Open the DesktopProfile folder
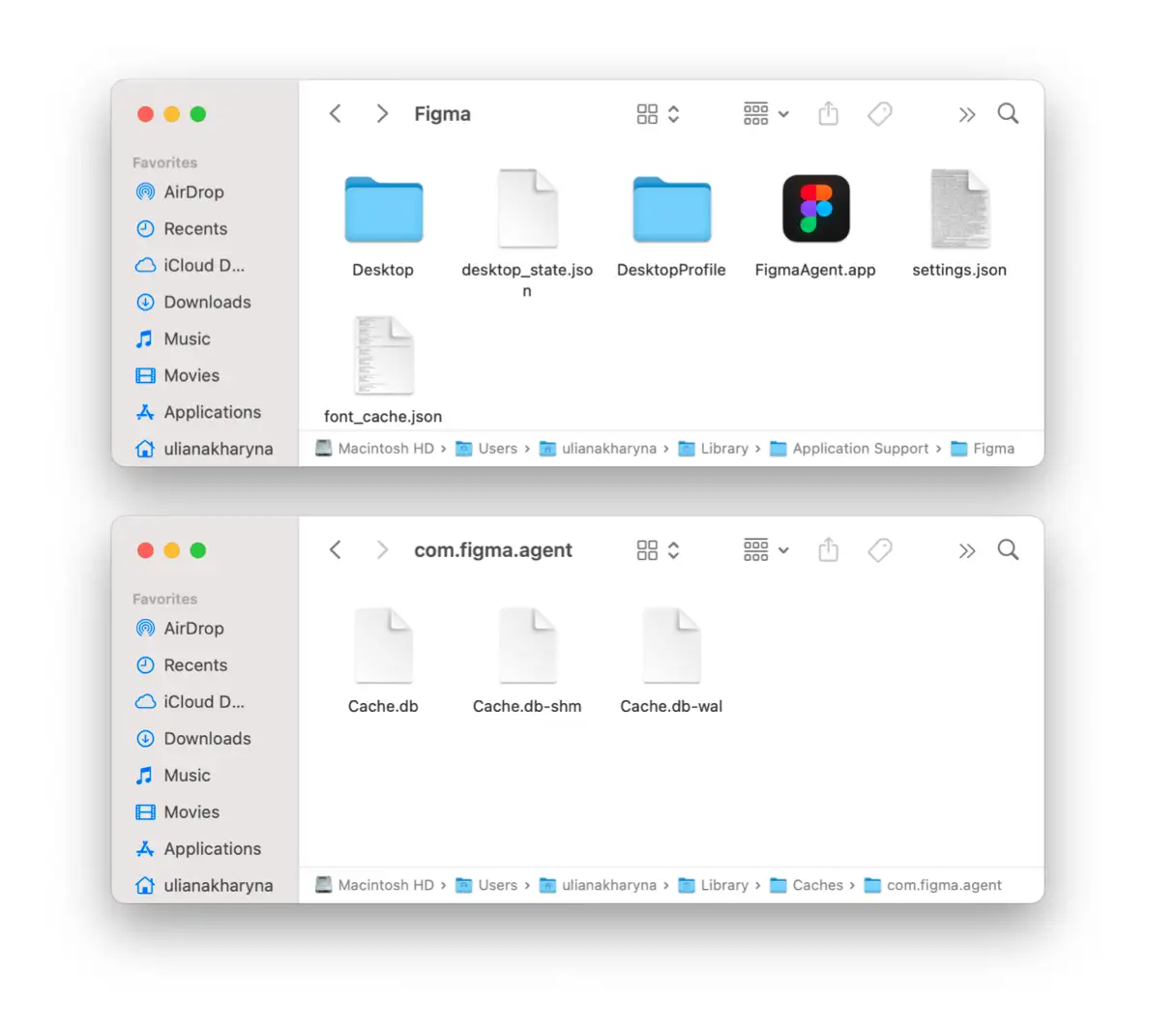1176x1032 pixels. coord(671,209)
